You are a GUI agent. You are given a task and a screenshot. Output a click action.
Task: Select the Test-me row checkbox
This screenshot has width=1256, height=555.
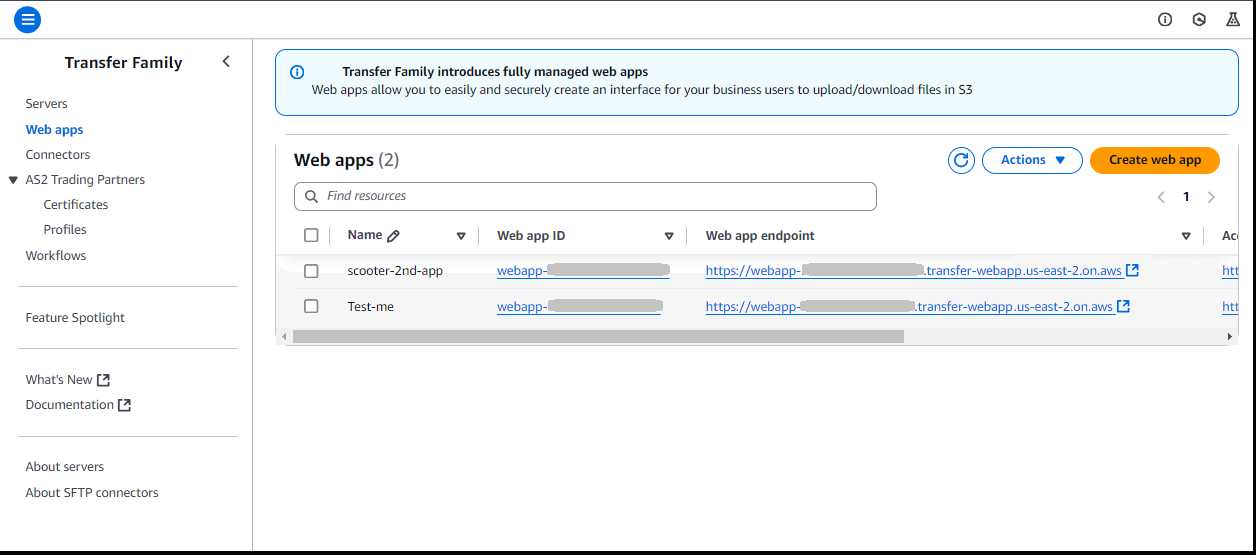click(311, 306)
